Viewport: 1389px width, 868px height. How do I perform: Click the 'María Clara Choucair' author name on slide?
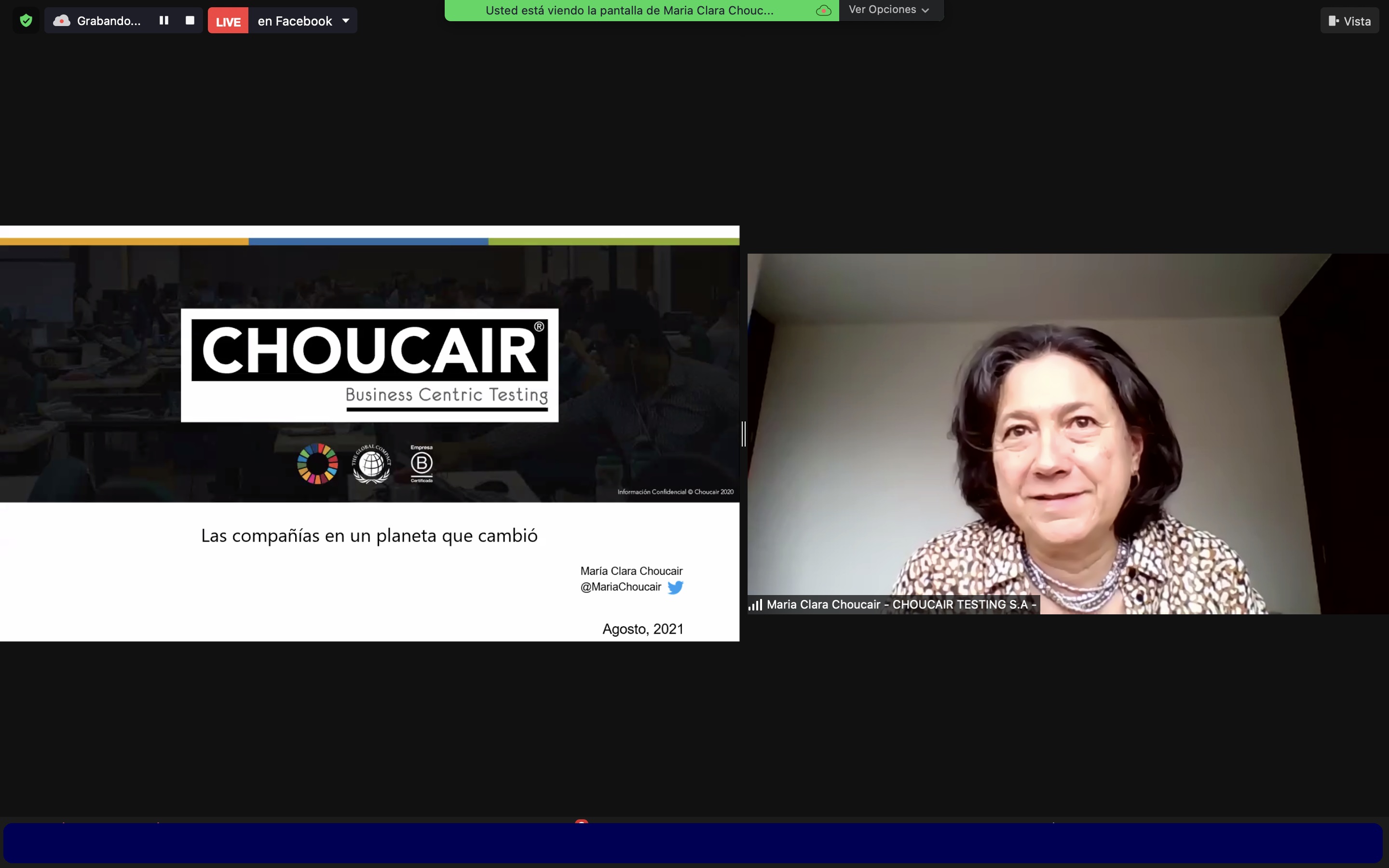(x=631, y=571)
